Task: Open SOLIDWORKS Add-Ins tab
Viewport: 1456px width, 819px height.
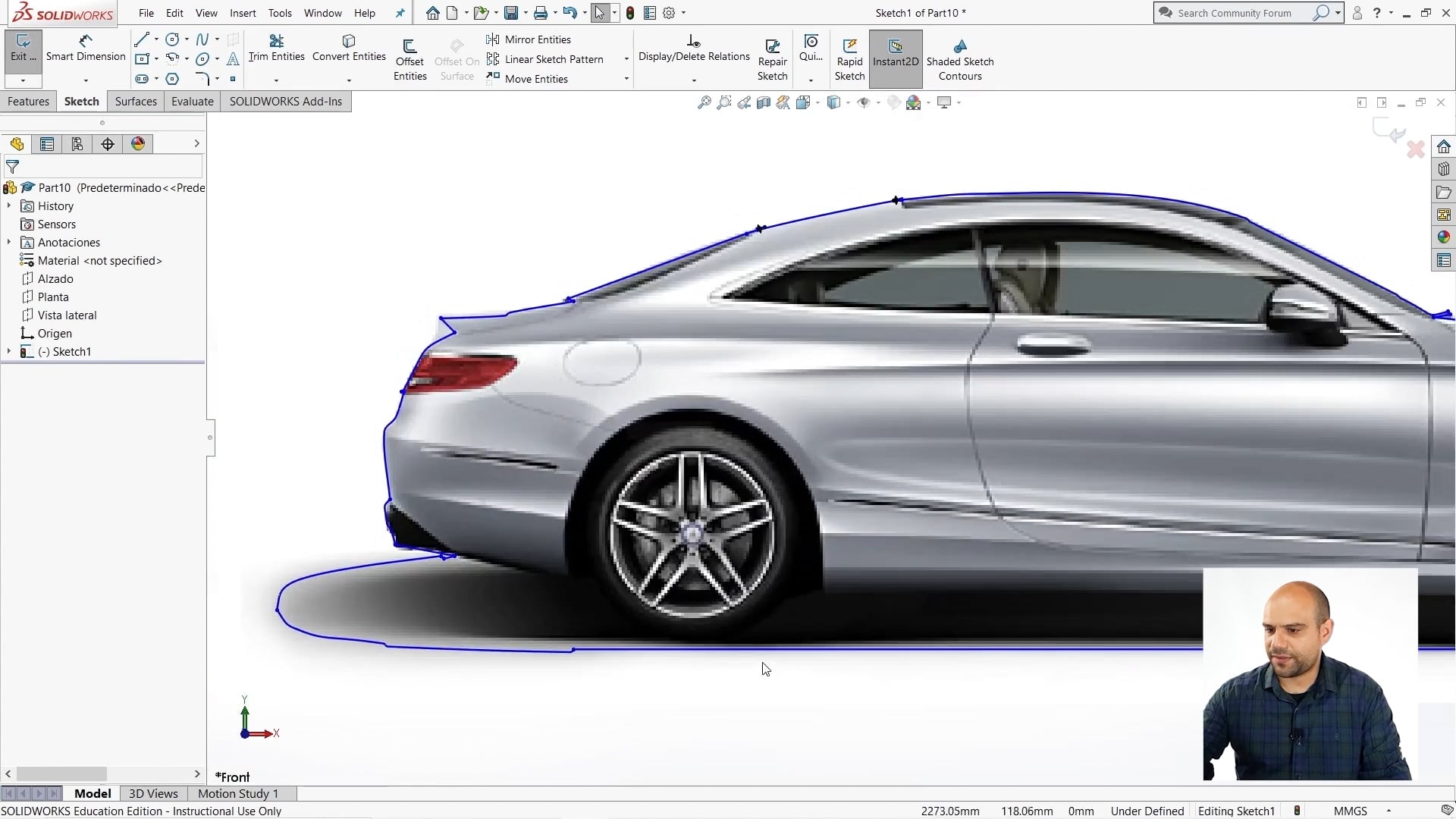Action: coord(286,102)
